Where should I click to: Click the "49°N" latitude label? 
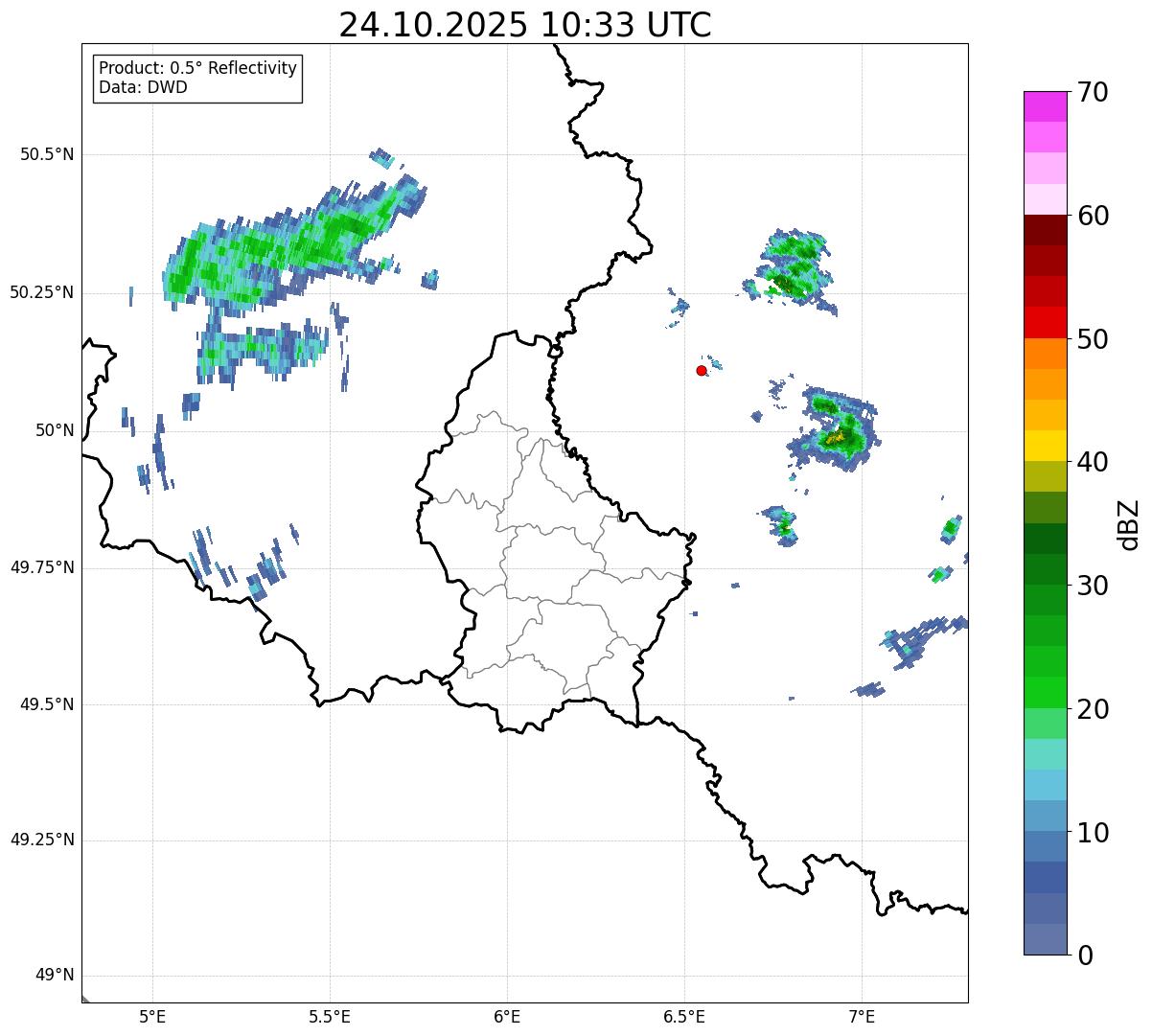point(55,976)
